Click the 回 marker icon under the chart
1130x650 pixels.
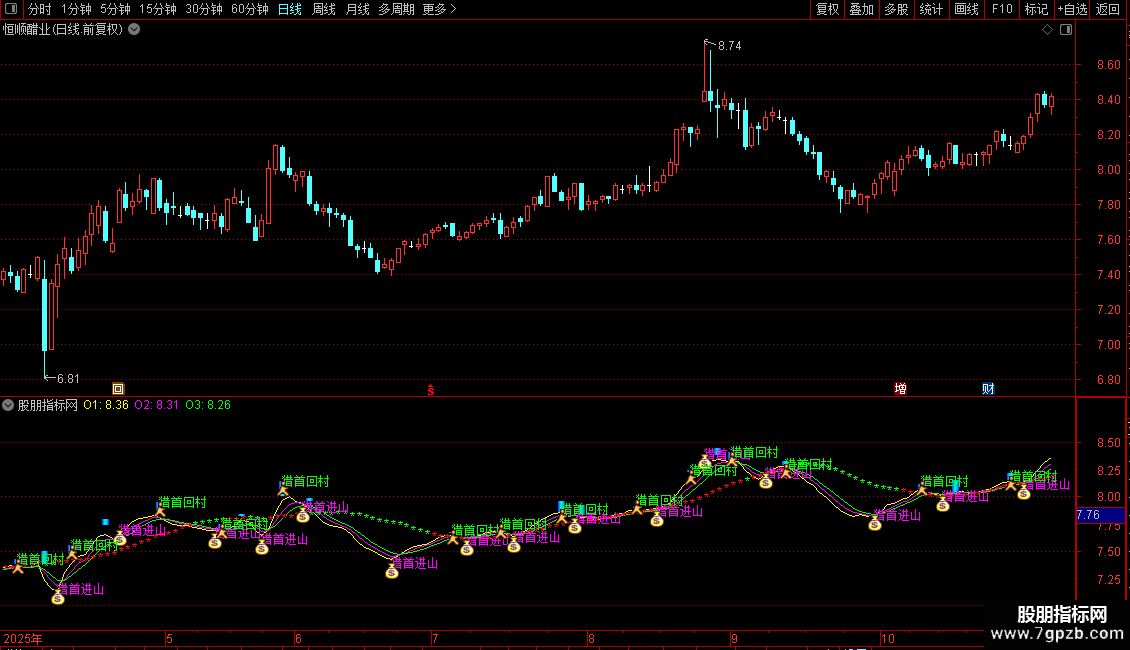pos(118,389)
